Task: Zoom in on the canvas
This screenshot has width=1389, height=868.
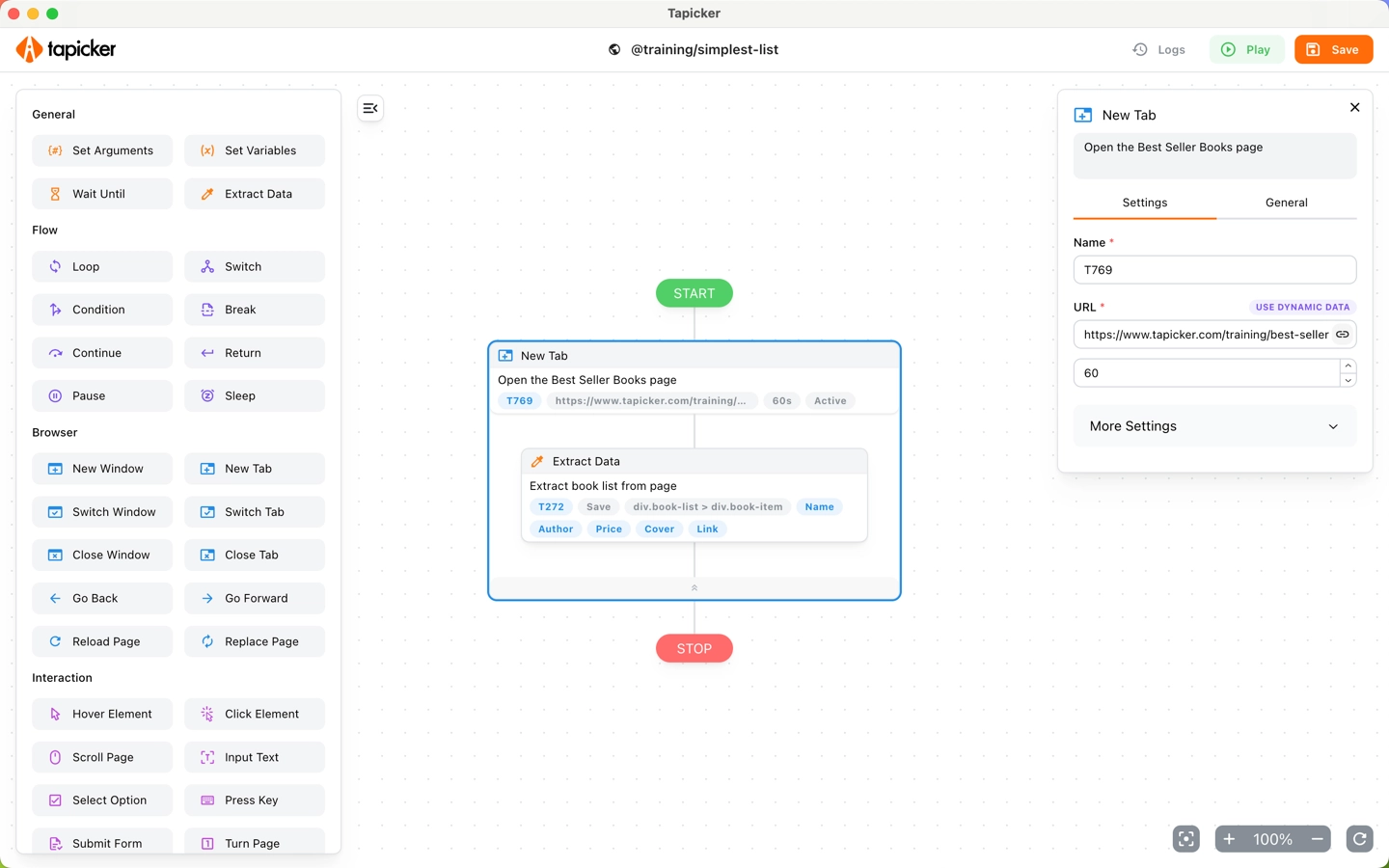Action: [1229, 839]
